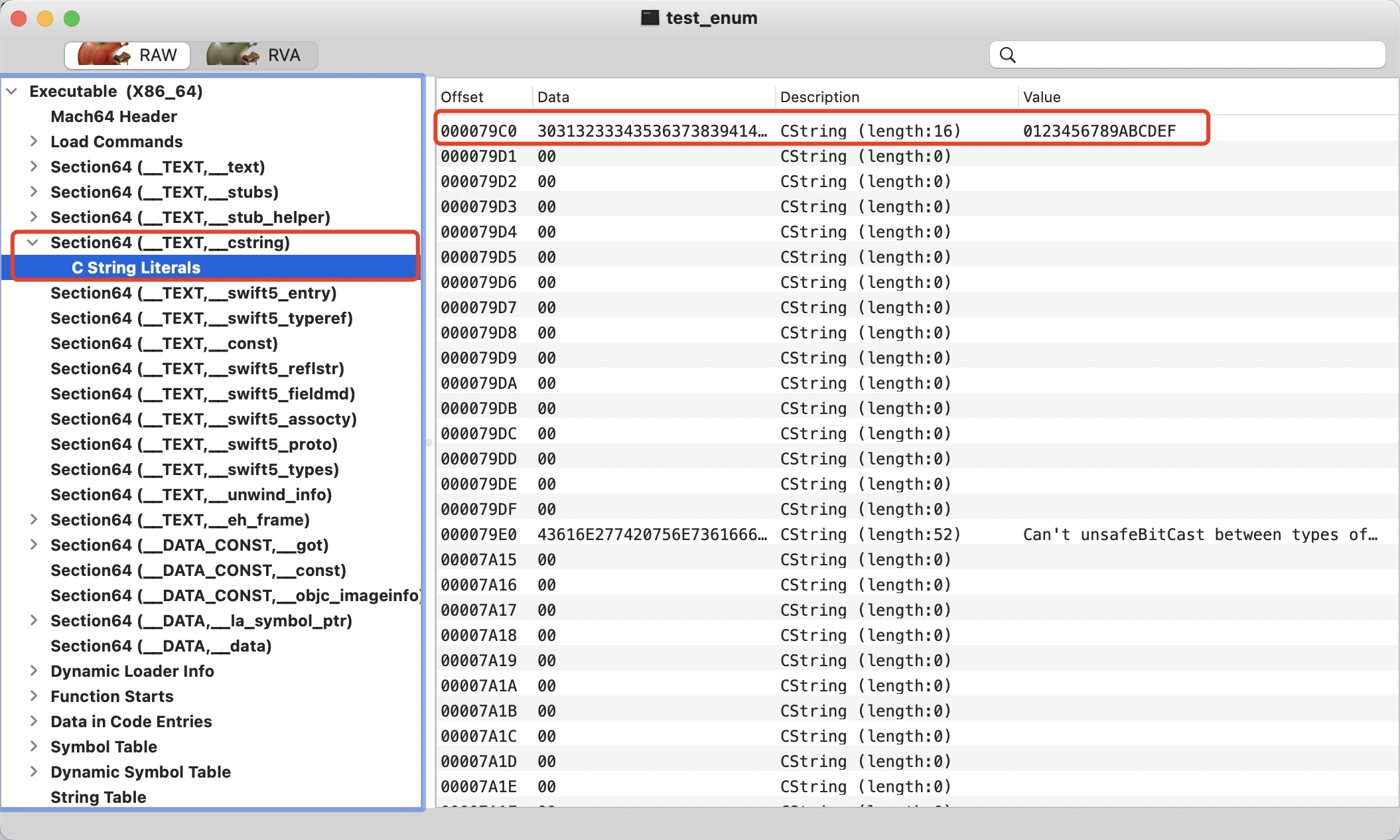This screenshot has height=840, width=1400.
Task: Click the Offset column header
Action: pyautogui.click(x=462, y=97)
